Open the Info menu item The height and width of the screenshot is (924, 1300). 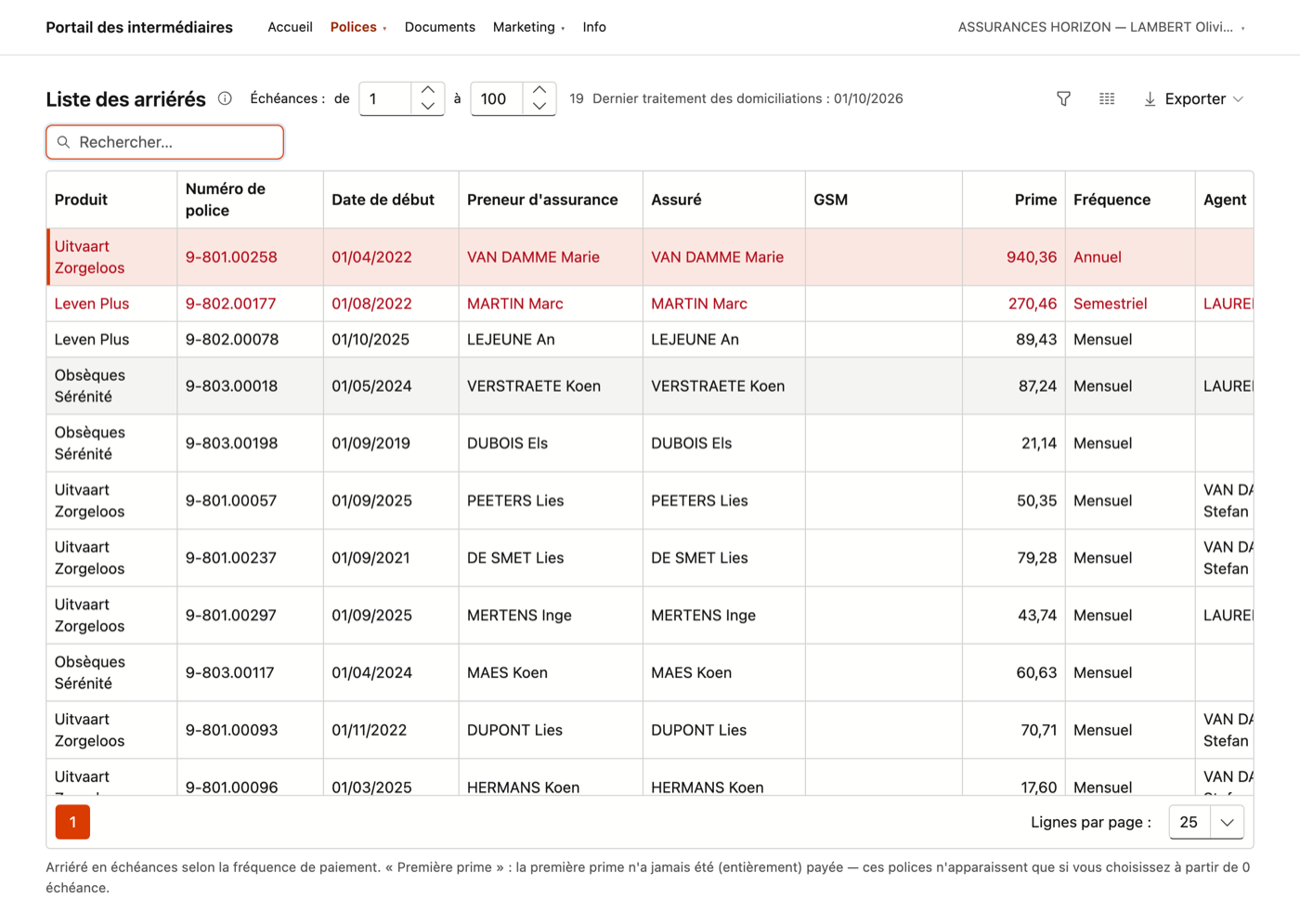click(x=594, y=27)
